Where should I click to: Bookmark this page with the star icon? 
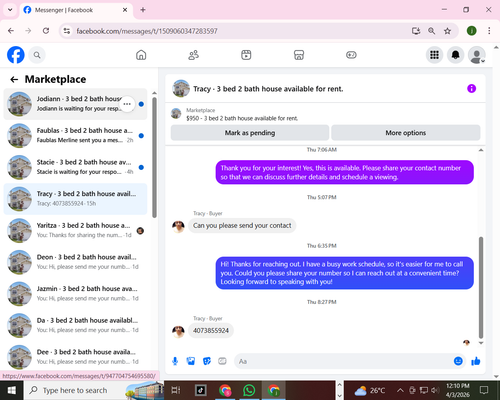pyautogui.click(x=447, y=31)
